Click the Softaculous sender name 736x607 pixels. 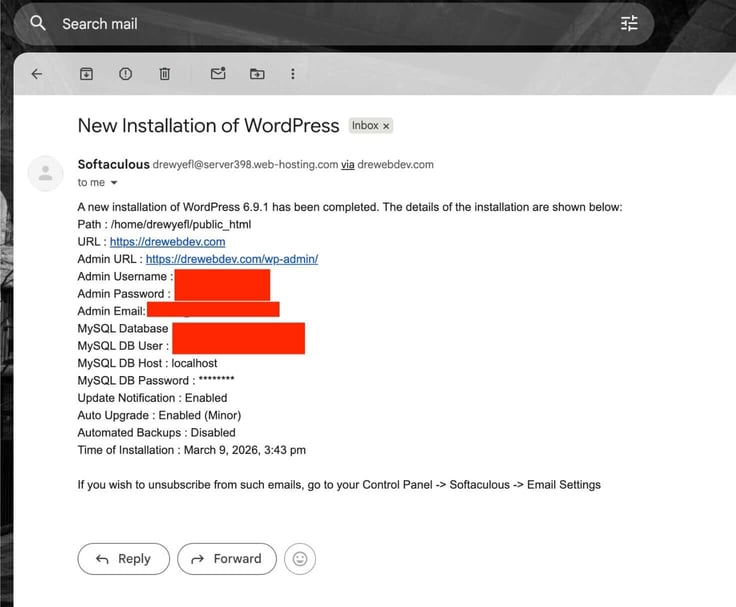114,164
